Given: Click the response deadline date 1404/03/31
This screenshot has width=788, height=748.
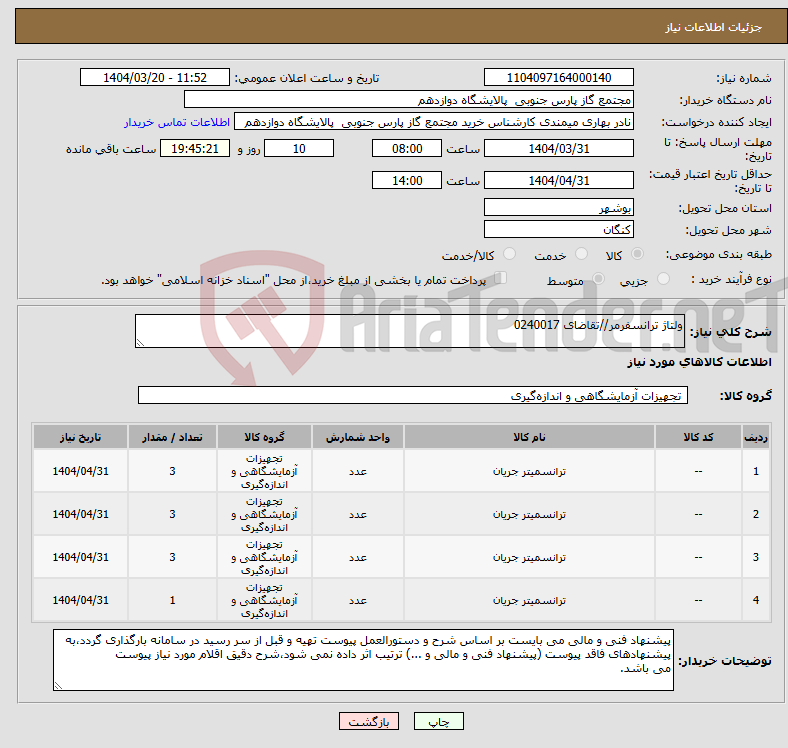Looking at the screenshot, I should coord(558,148).
